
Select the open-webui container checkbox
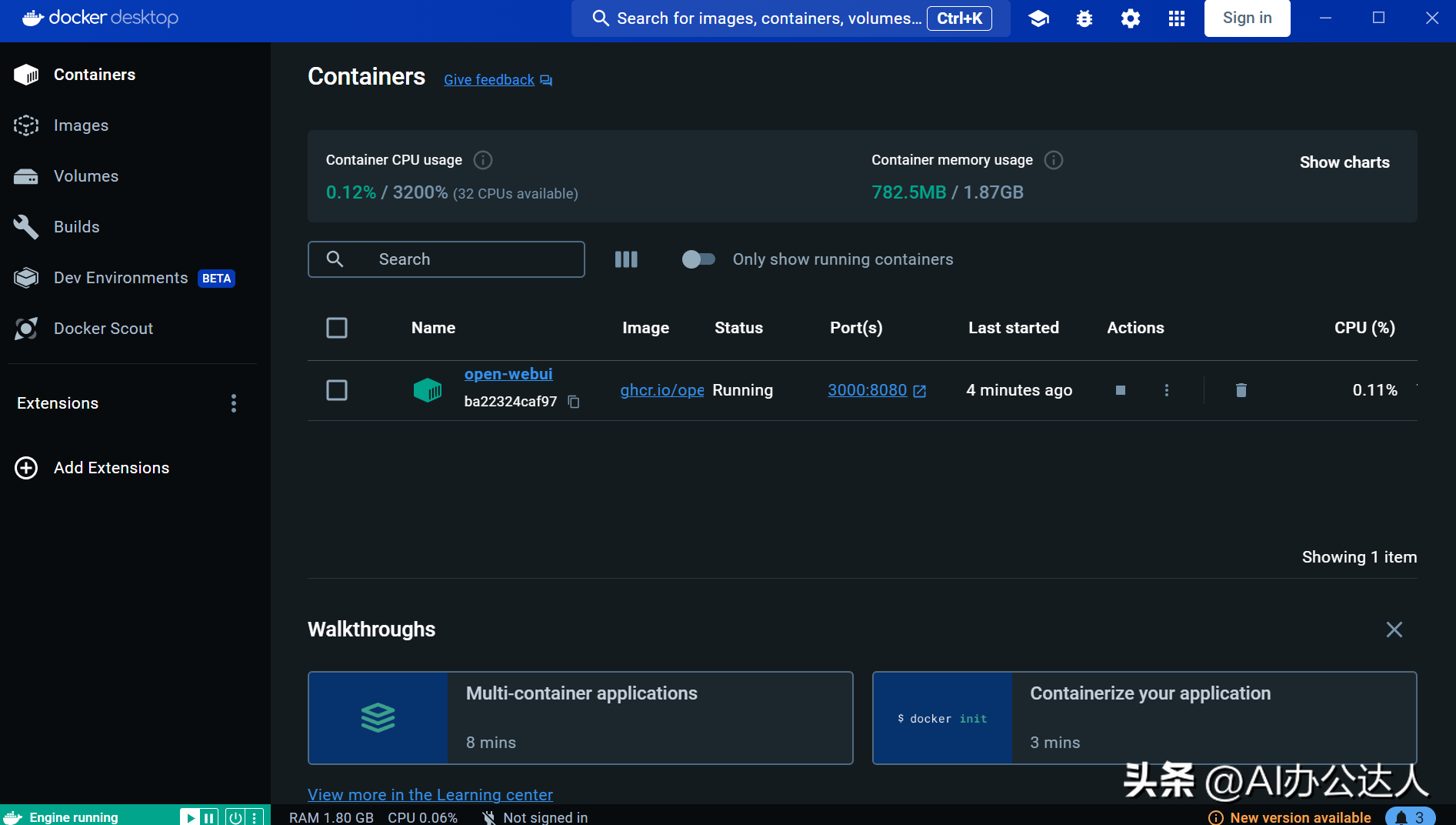pyautogui.click(x=337, y=390)
